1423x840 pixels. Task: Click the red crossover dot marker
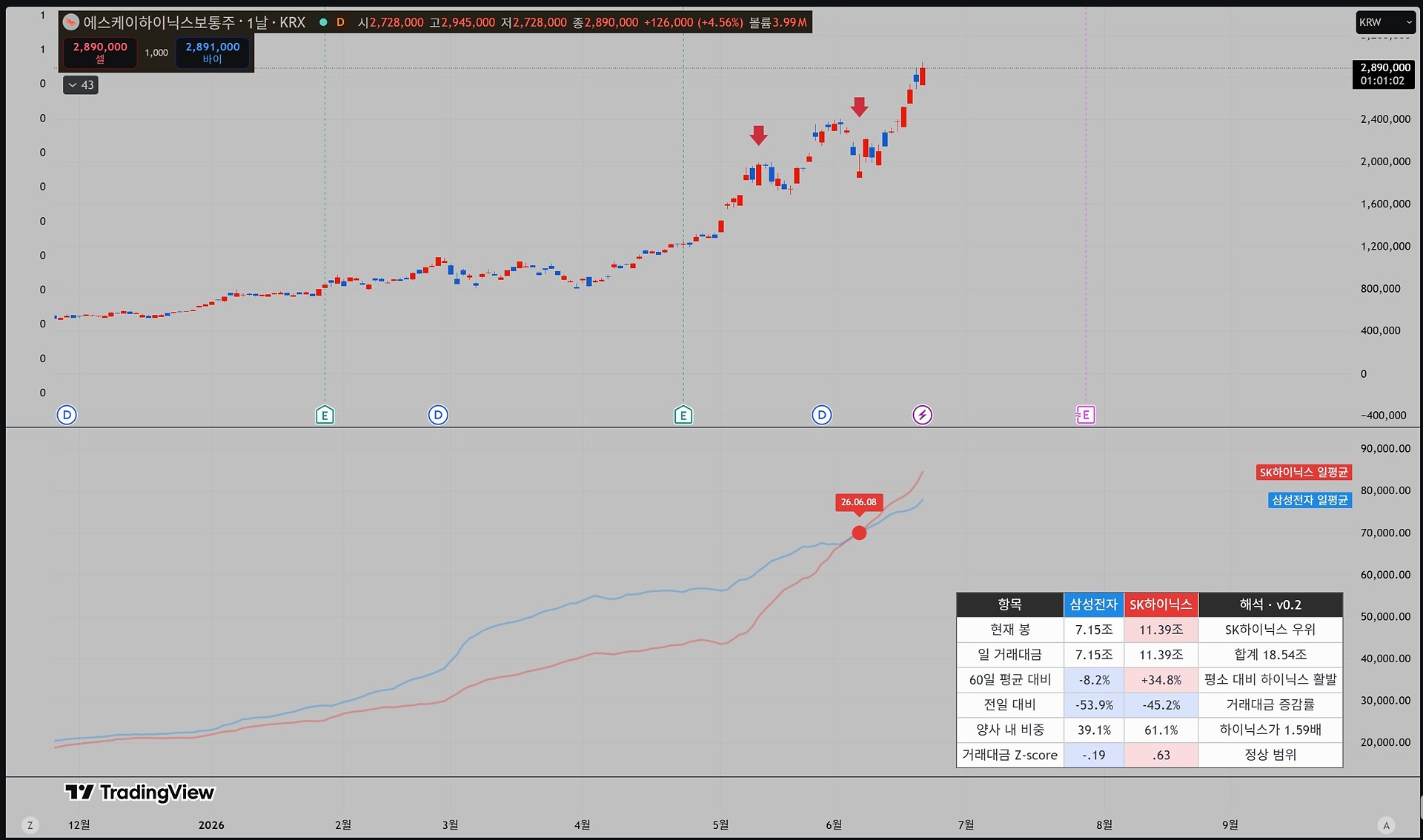pyautogui.click(x=859, y=533)
